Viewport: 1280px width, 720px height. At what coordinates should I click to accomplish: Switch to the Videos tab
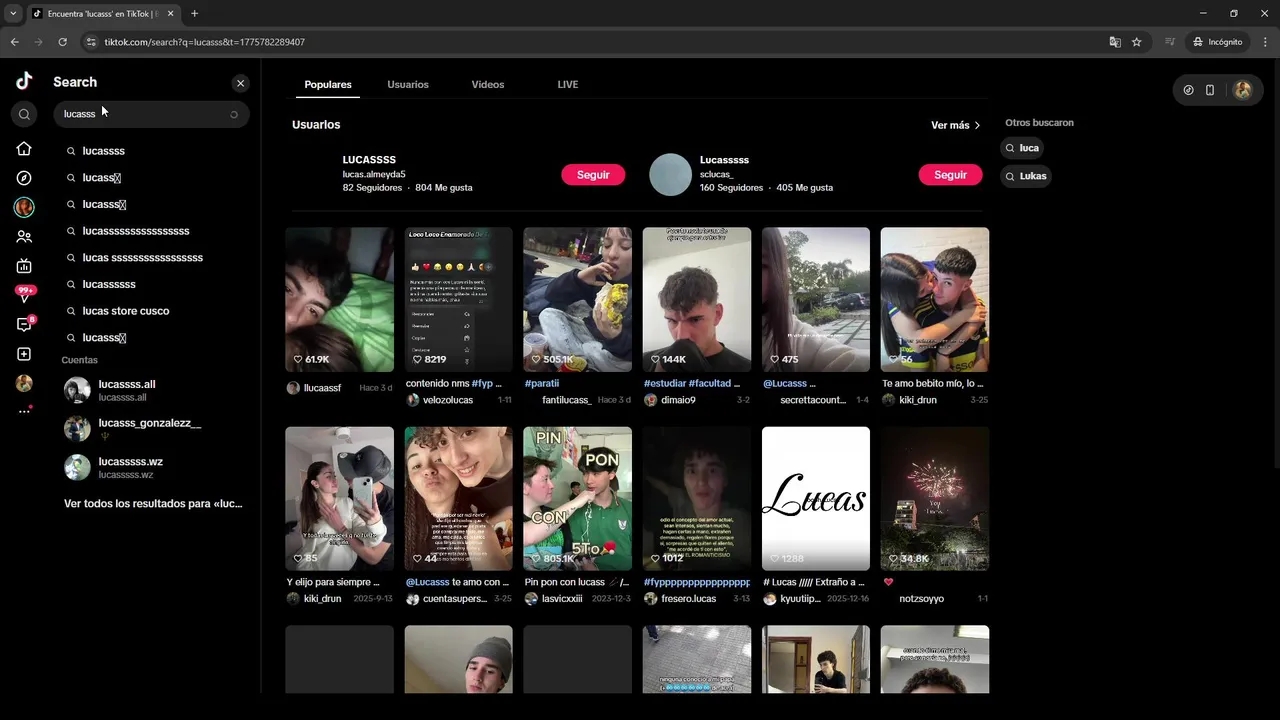[x=488, y=85]
